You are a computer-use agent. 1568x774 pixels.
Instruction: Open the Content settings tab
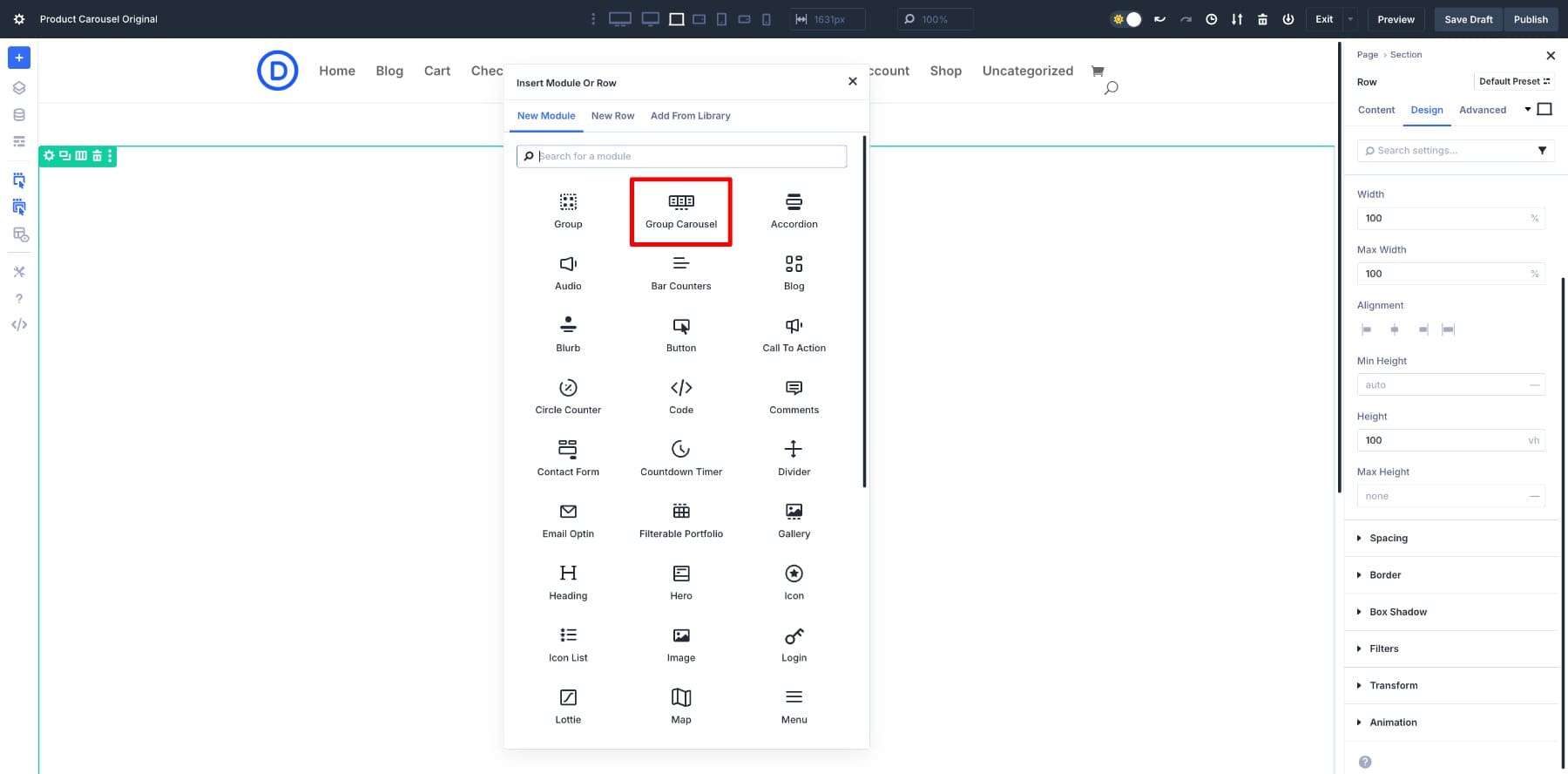[1376, 110]
